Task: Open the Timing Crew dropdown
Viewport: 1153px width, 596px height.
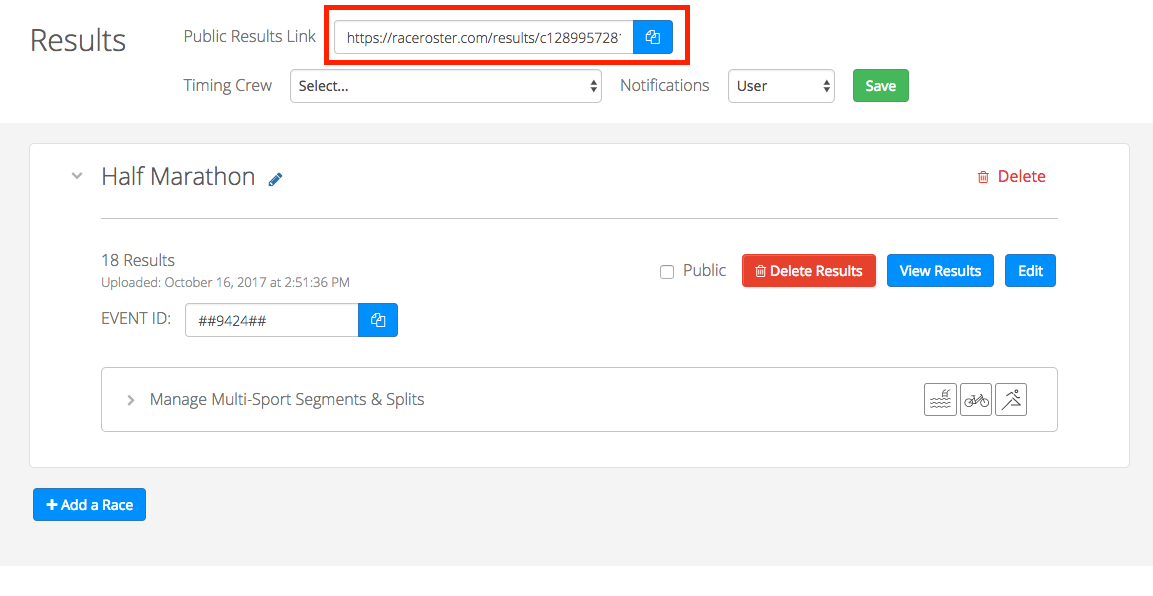Action: point(446,86)
